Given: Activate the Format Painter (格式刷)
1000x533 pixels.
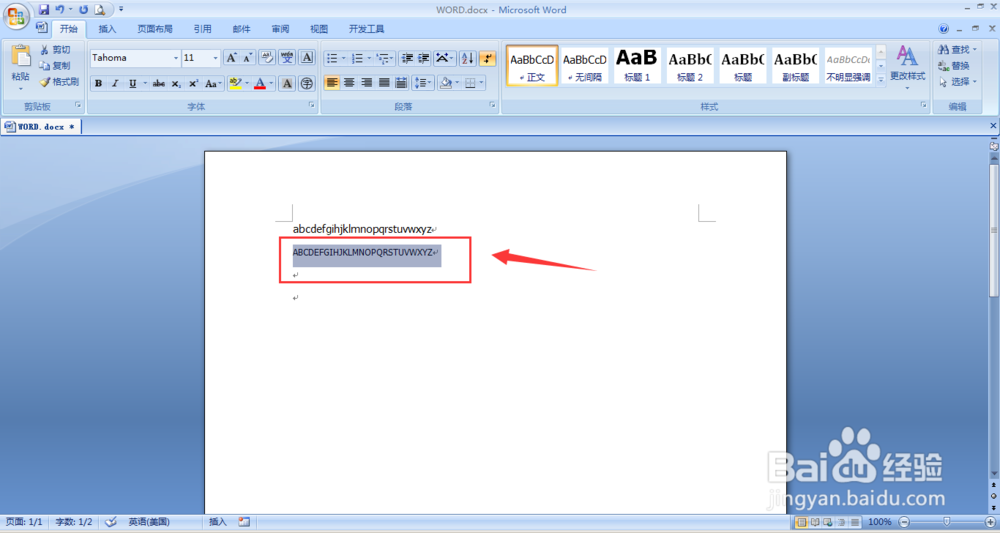Looking at the screenshot, I should click(x=59, y=82).
